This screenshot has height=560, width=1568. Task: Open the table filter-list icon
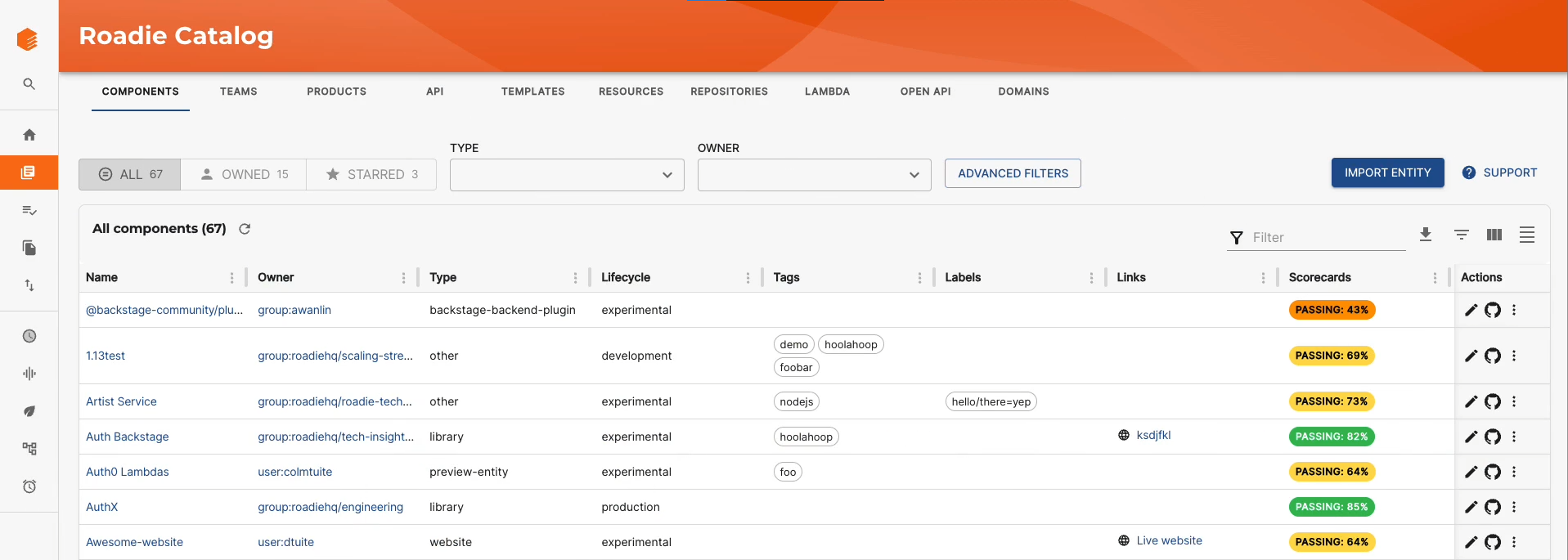click(1462, 235)
